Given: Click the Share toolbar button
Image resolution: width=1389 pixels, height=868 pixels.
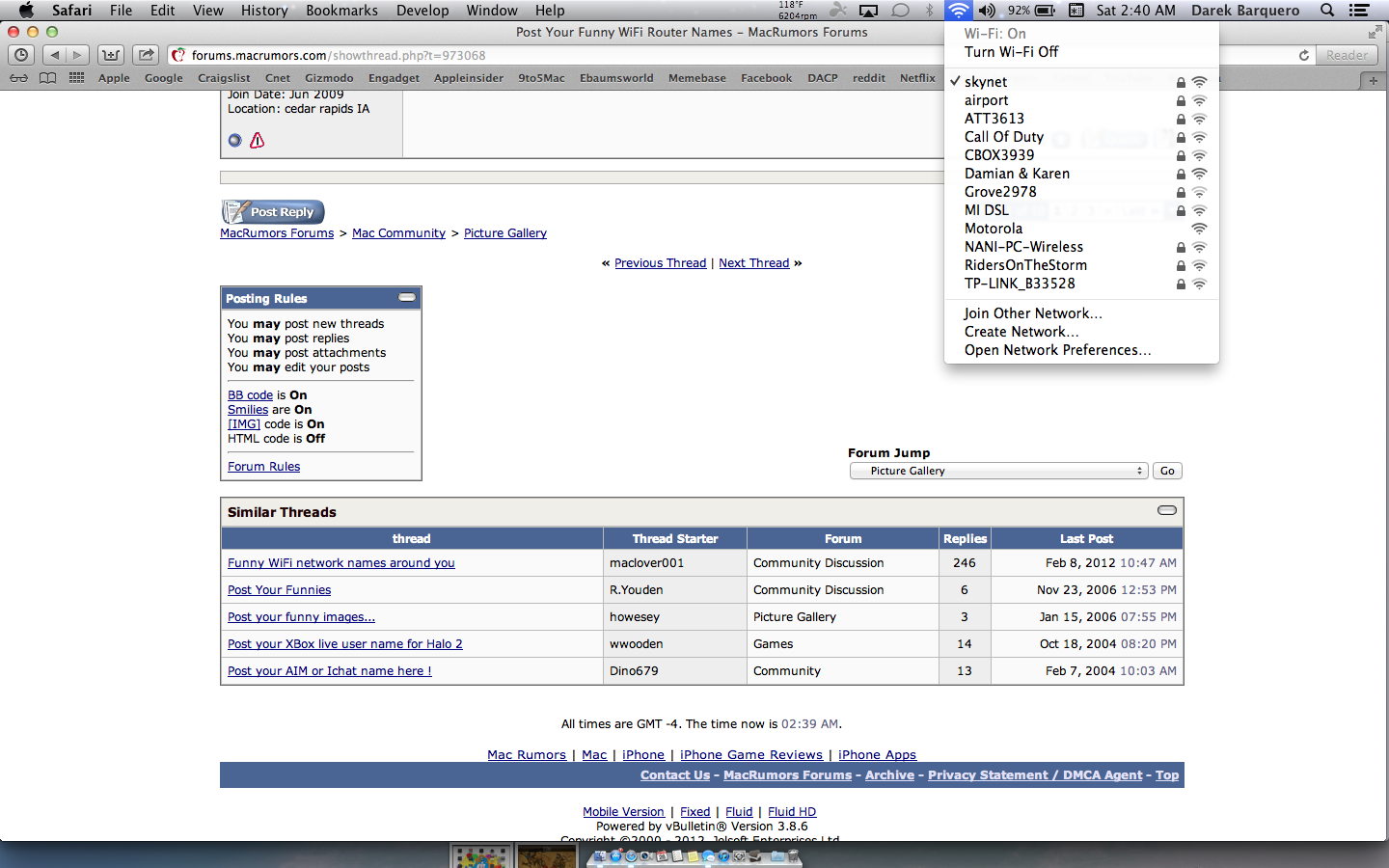Looking at the screenshot, I should click(146, 55).
